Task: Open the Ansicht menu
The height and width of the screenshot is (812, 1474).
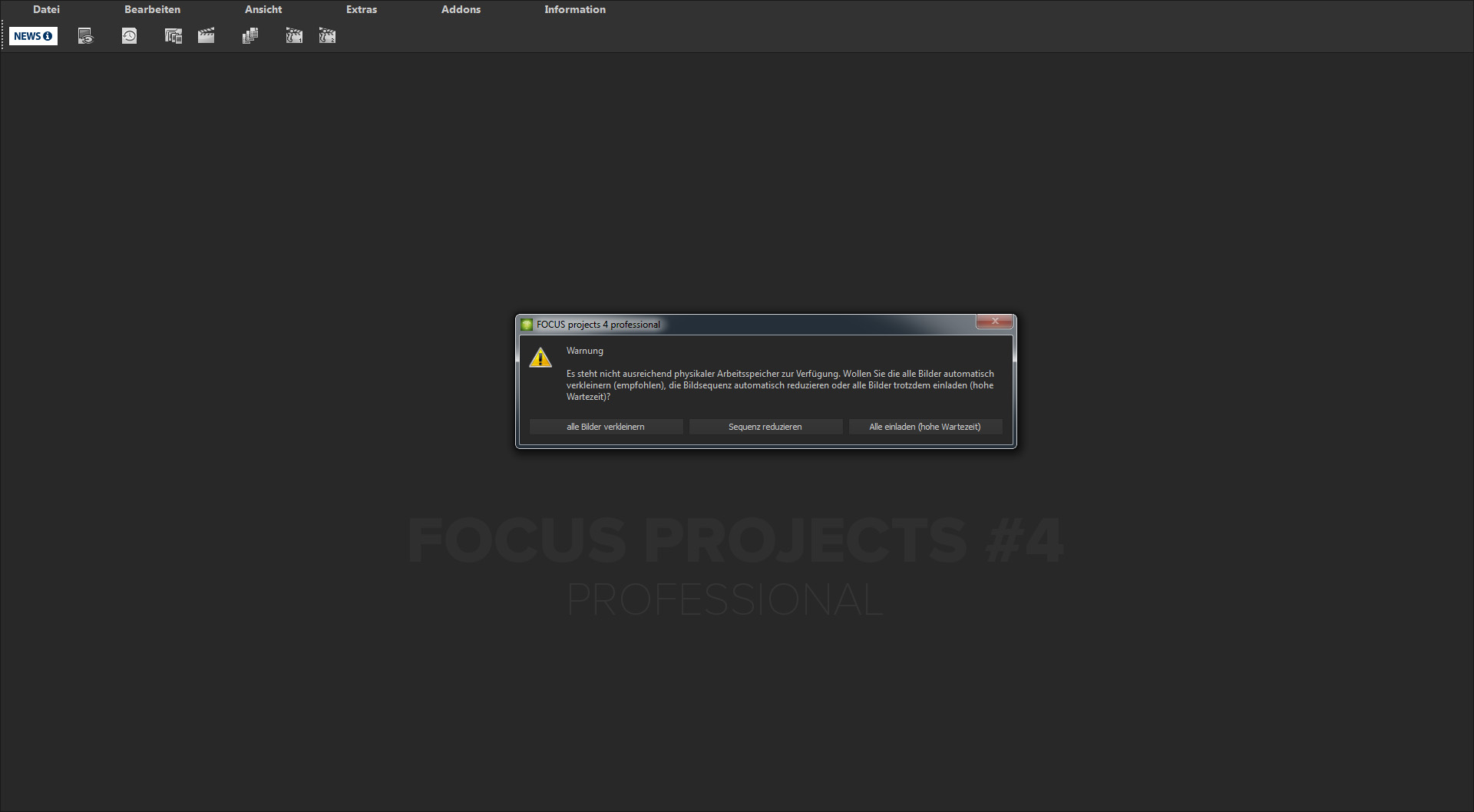Action: click(263, 9)
